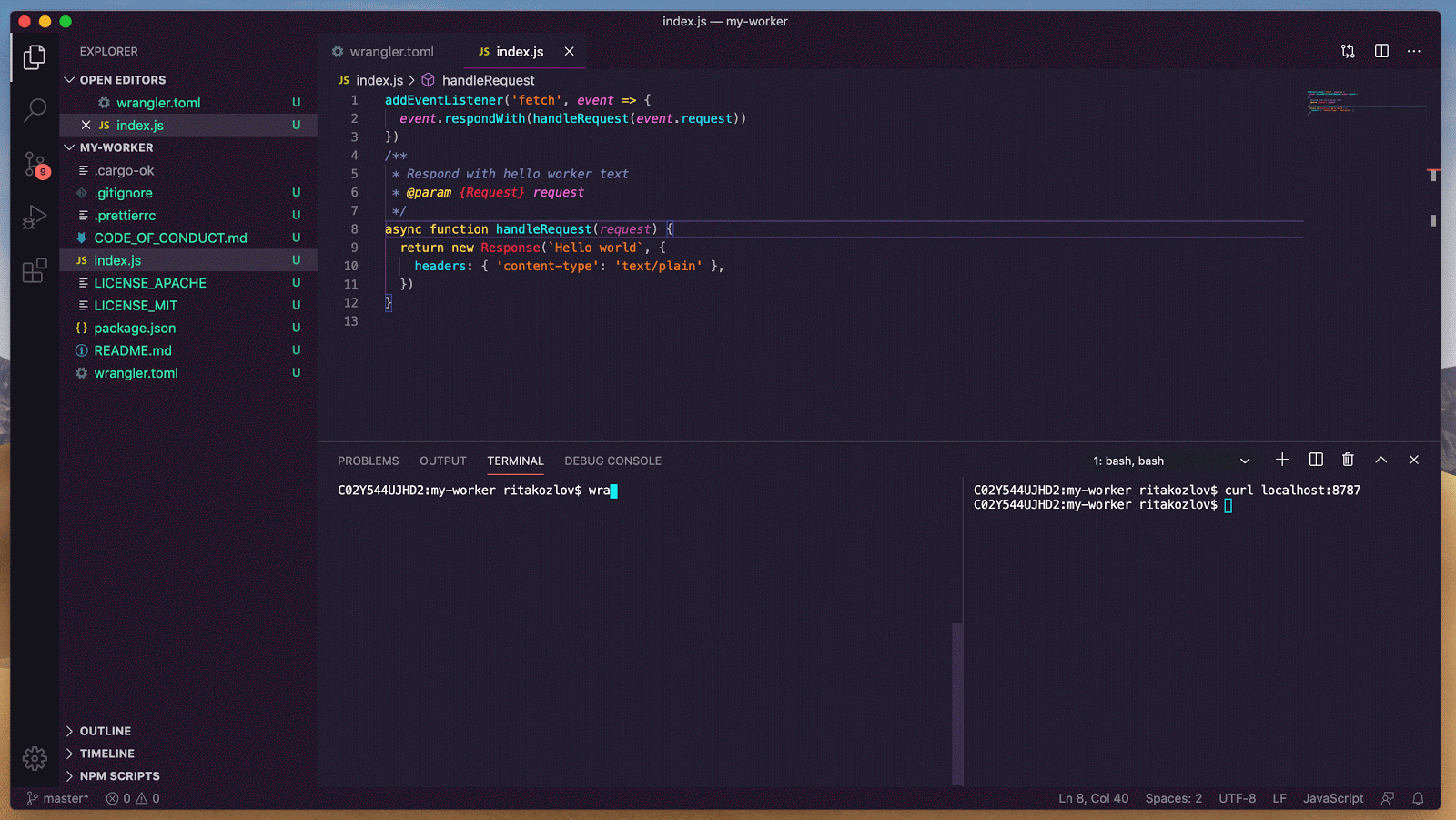This screenshot has height=820, width=1456.
Task: Switch to the PROBLEMS panel tab
Action: pos(368,461)
